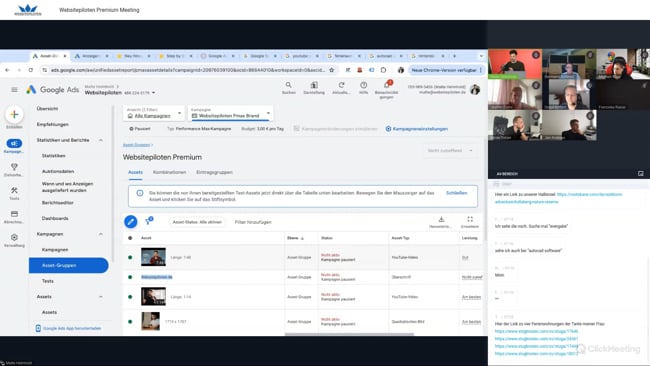Open the Verwaltung gear sidebar icon
The image size is (650, 366).
click(14, 238)
